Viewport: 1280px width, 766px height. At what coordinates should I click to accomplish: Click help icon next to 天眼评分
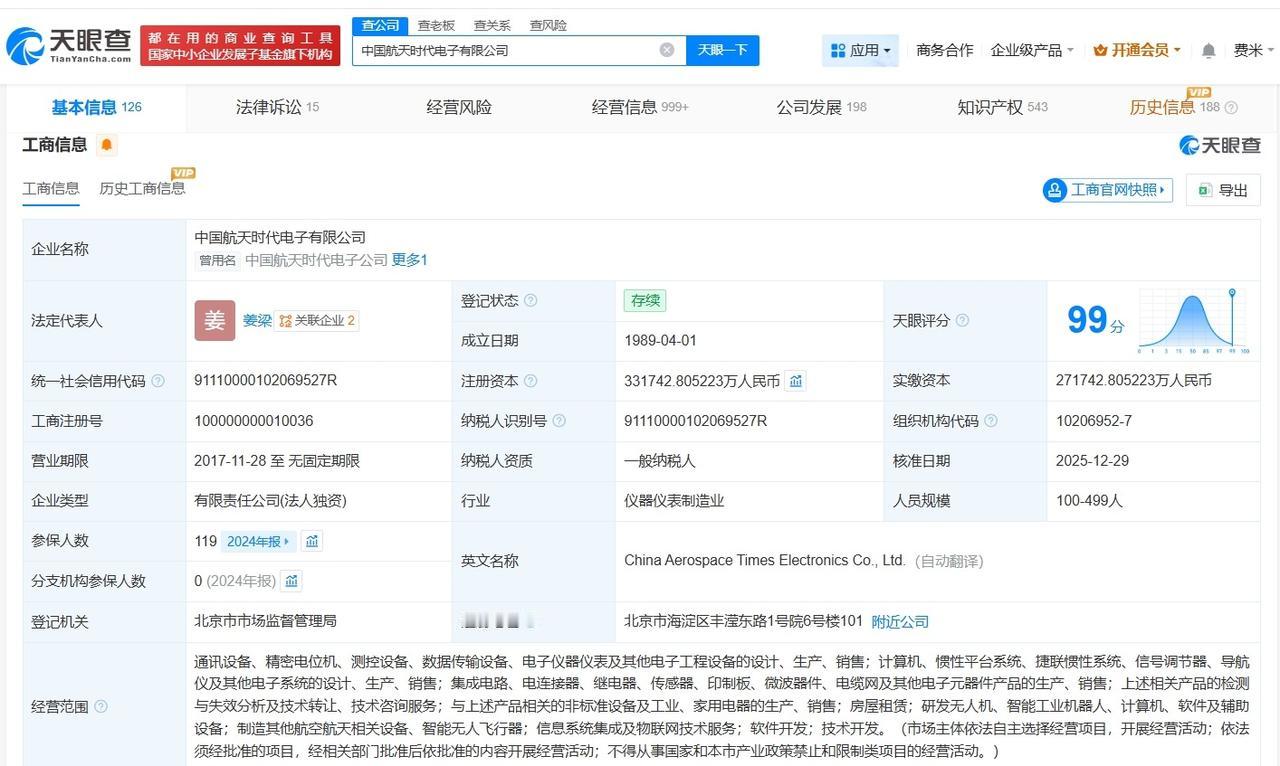(962, 321)
